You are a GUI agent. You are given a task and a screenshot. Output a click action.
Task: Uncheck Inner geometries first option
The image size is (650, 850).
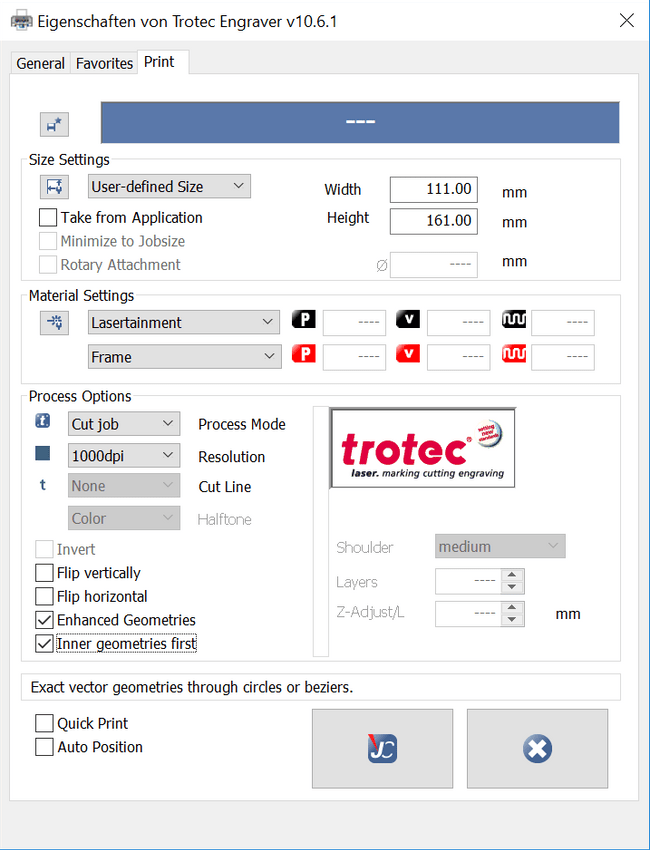point(45,644)
